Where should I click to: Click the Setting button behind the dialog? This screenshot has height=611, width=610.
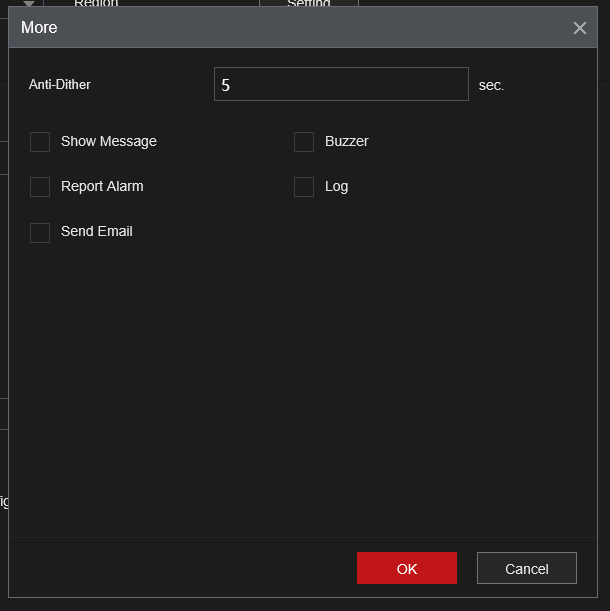point(308,4)
